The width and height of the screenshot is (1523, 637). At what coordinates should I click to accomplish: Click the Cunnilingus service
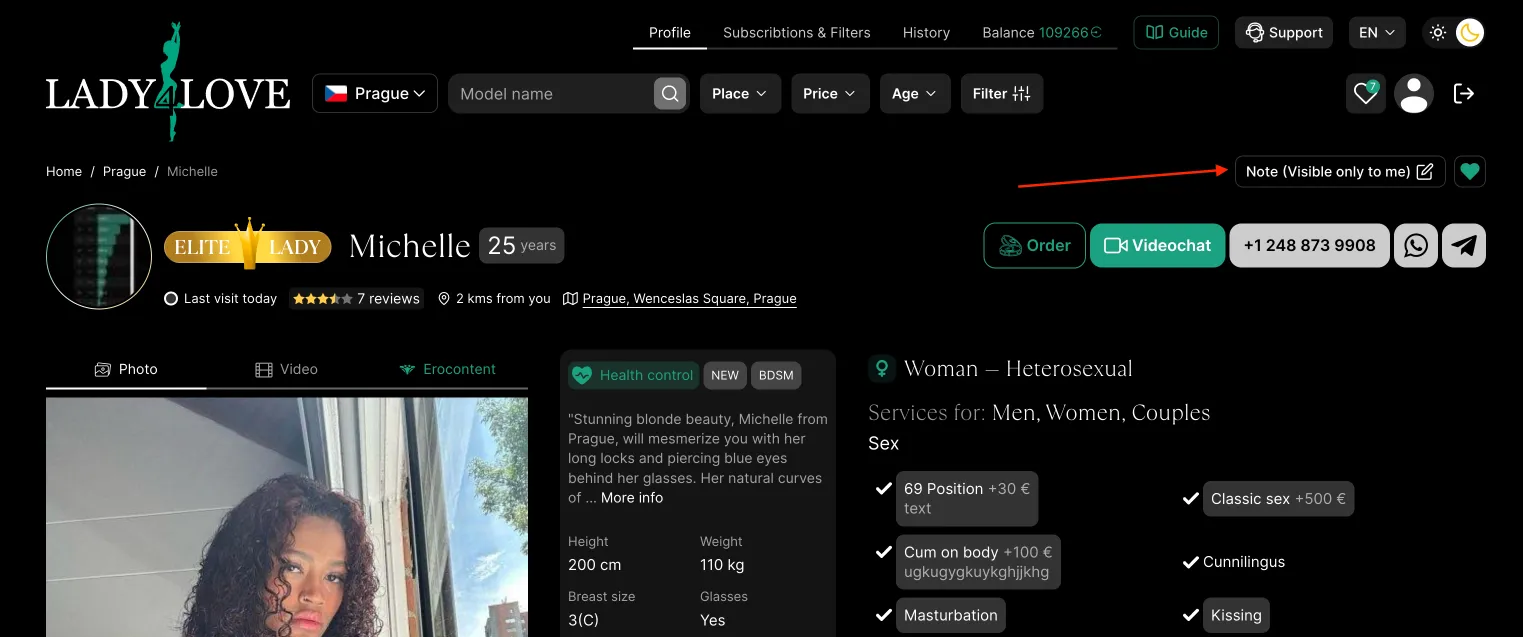tap(1244, 562)
